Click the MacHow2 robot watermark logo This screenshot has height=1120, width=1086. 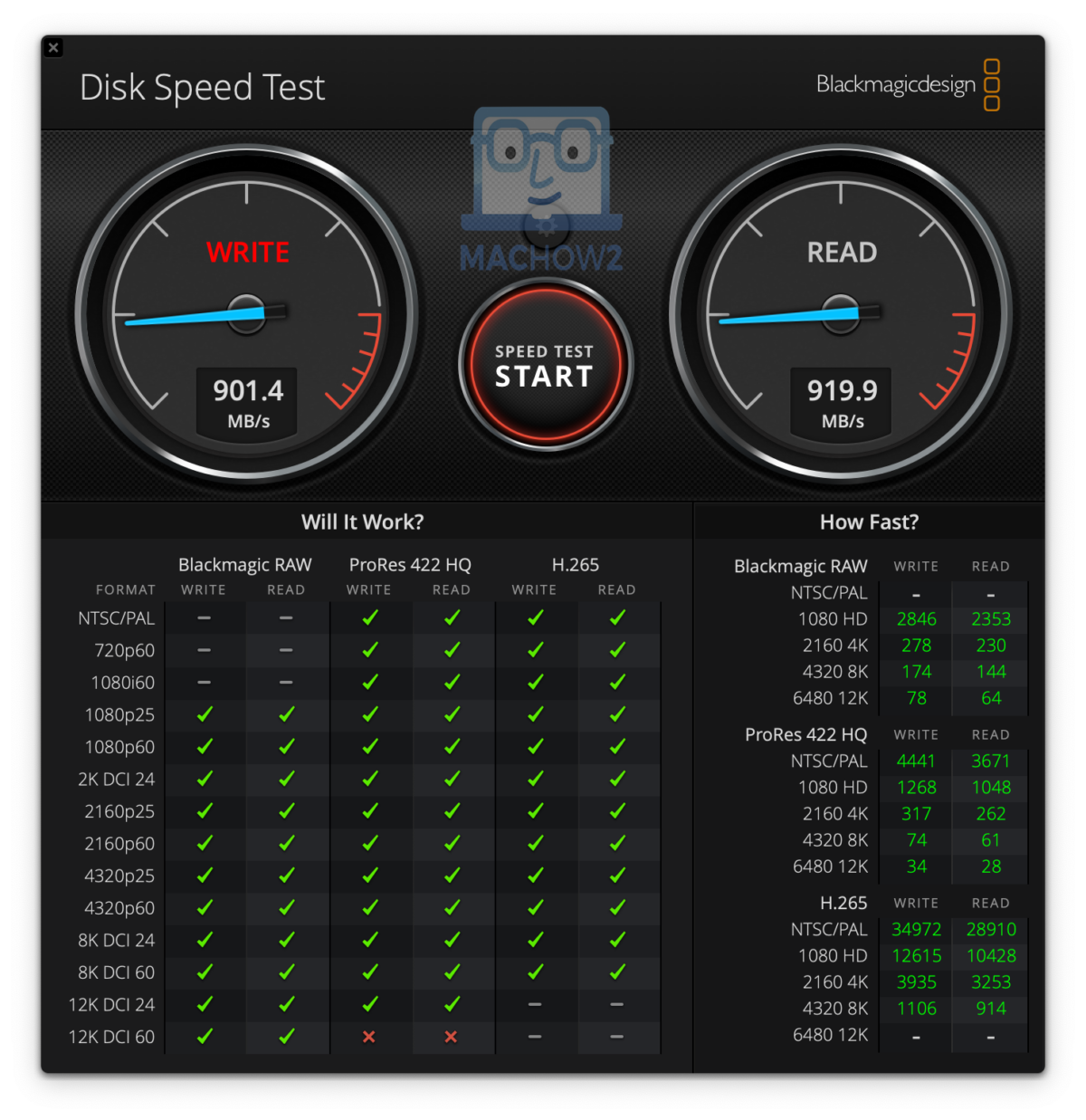[x=541, y=191]
